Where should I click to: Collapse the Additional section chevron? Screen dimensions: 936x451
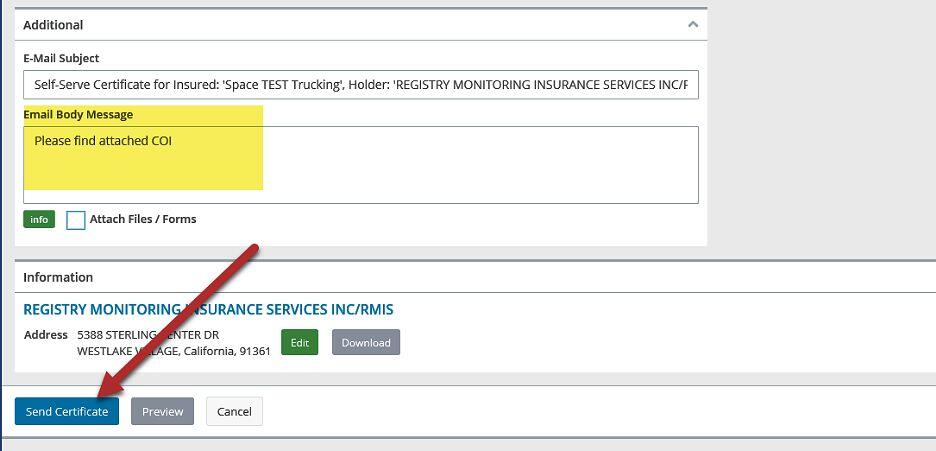coord(692,24)
